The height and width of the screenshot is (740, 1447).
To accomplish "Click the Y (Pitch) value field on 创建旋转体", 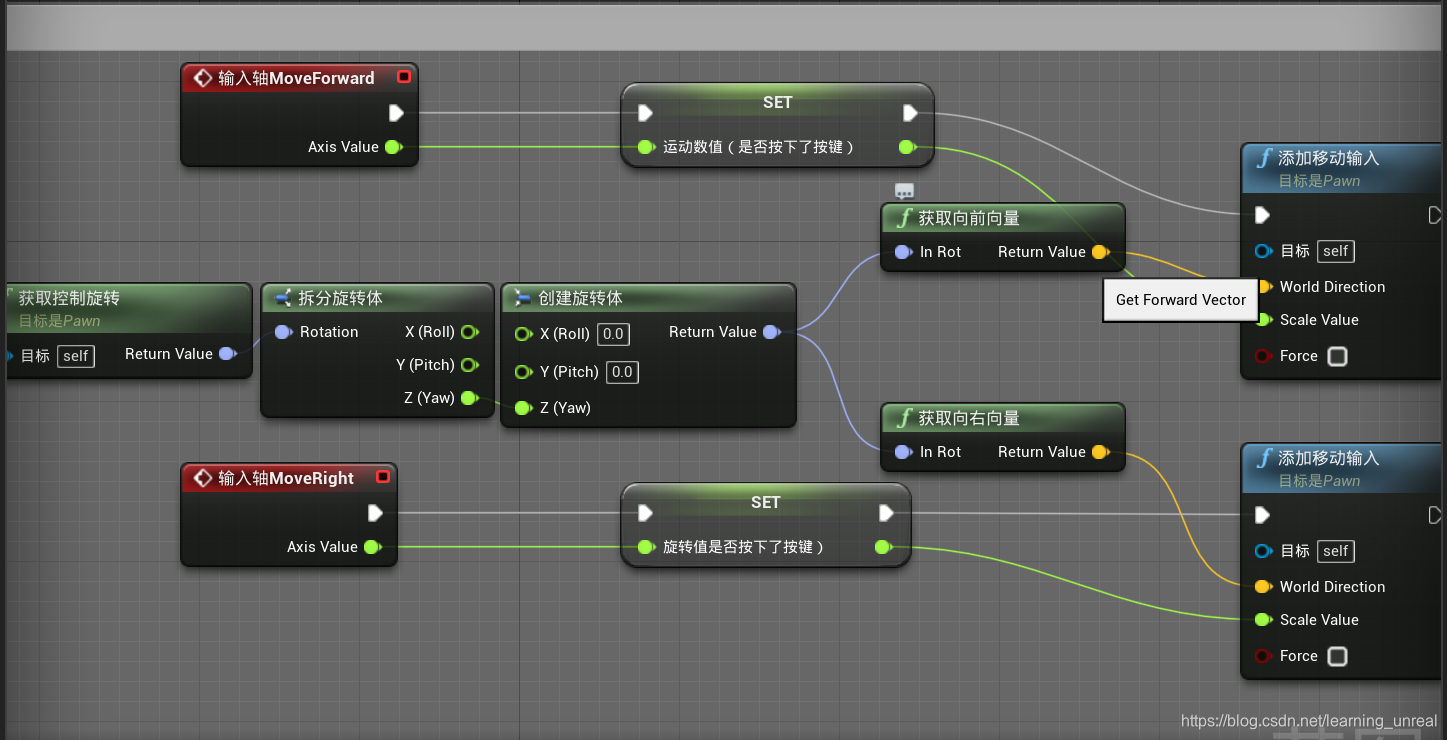I will point(622,372).
